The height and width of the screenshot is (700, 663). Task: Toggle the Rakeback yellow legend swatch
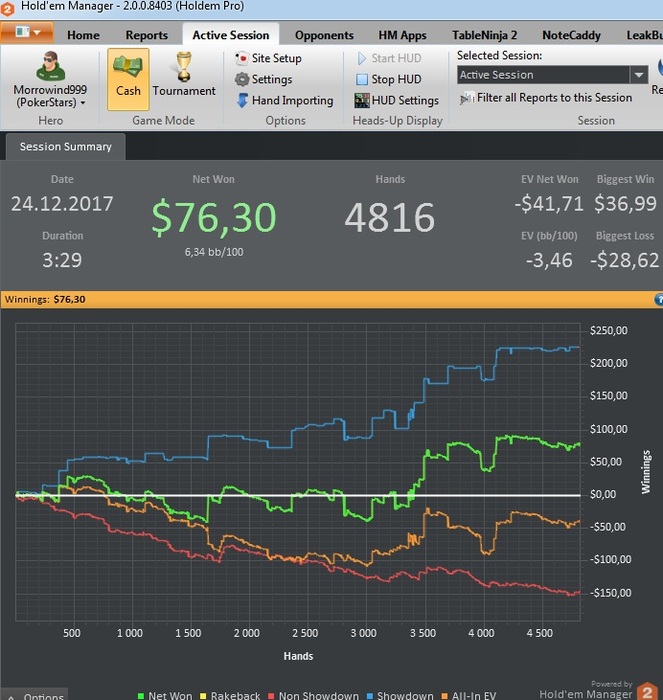click(204, 696)
